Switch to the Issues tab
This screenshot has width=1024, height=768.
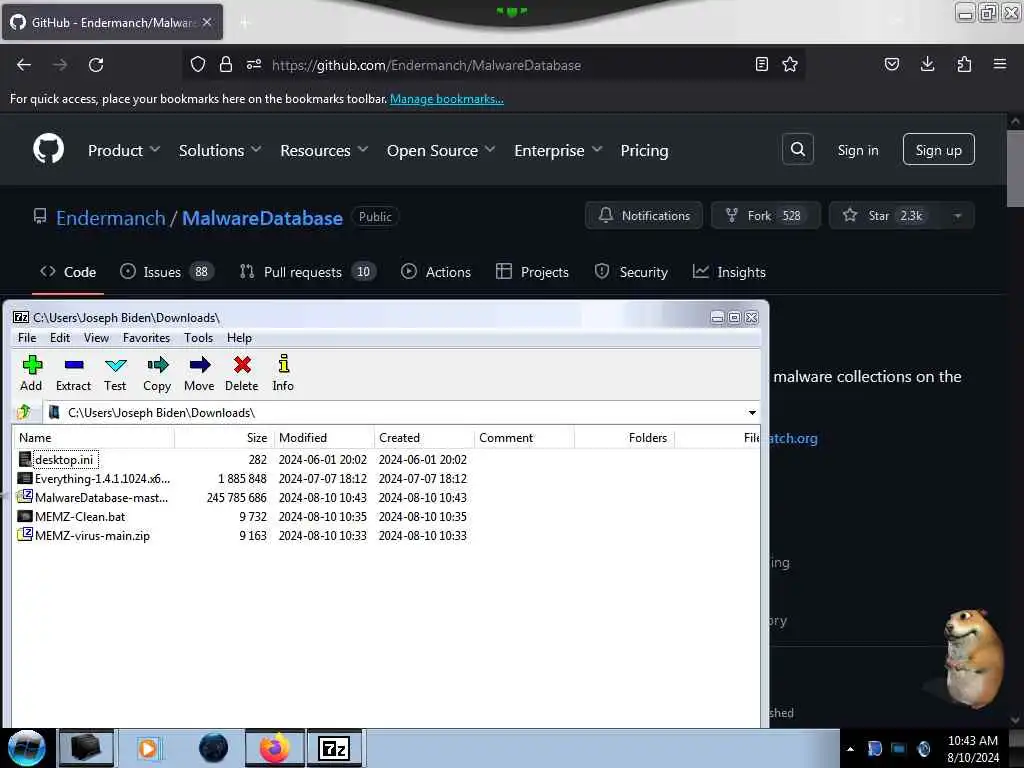point(167,272)
